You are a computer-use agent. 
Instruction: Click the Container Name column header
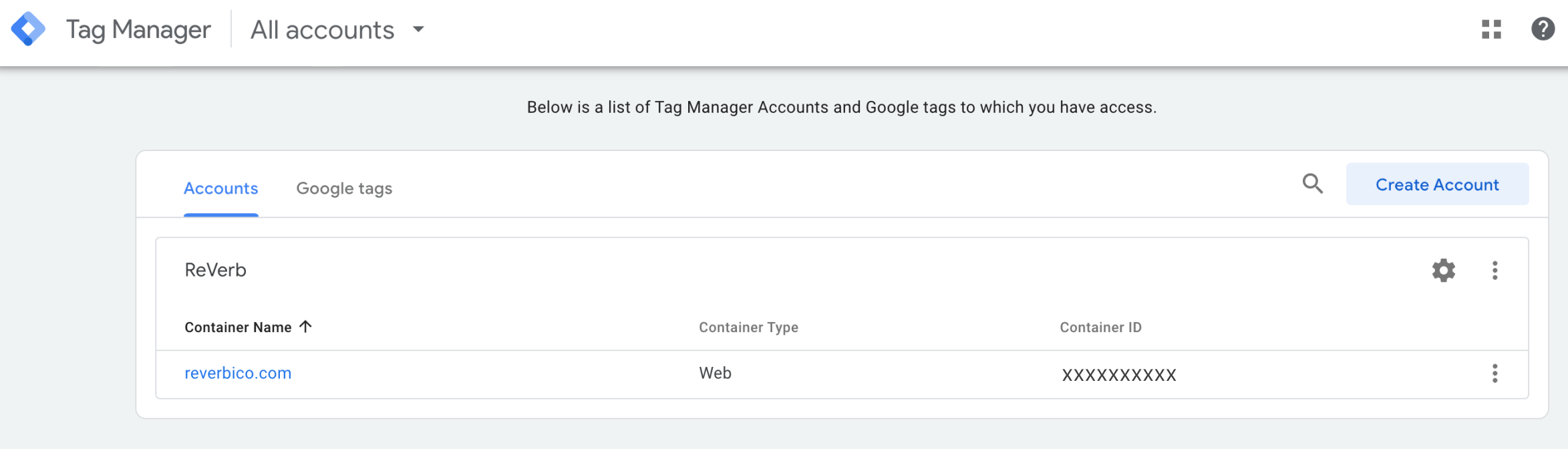tap(238, 327)
